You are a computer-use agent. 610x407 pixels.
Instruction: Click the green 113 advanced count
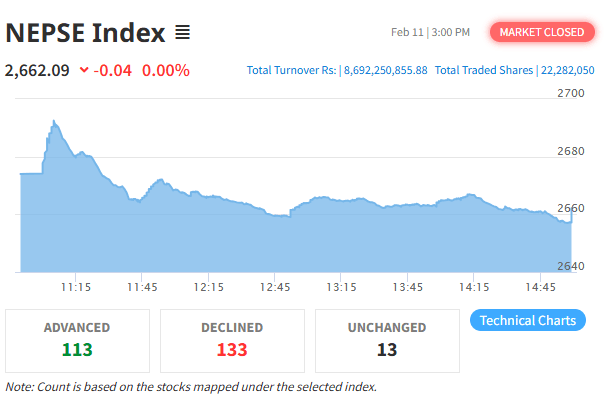[x=77, y=349]
